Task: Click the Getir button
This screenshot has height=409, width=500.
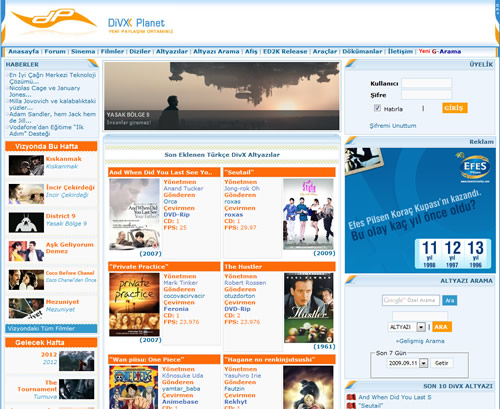Action: pyautogui.click(x=442, y=363)
